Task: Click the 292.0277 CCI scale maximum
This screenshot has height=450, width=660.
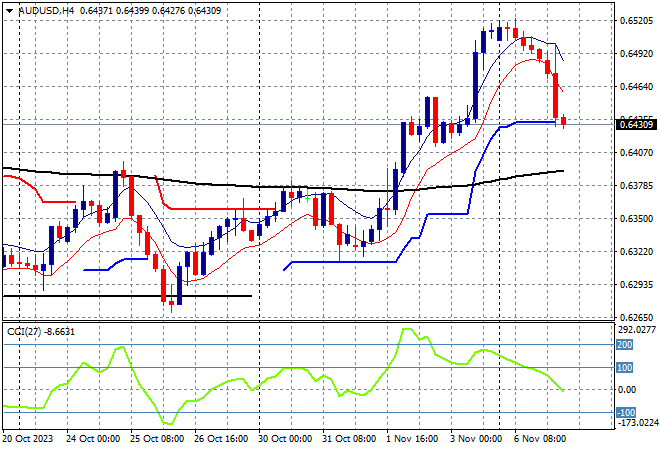Action: tap(636, 330)
